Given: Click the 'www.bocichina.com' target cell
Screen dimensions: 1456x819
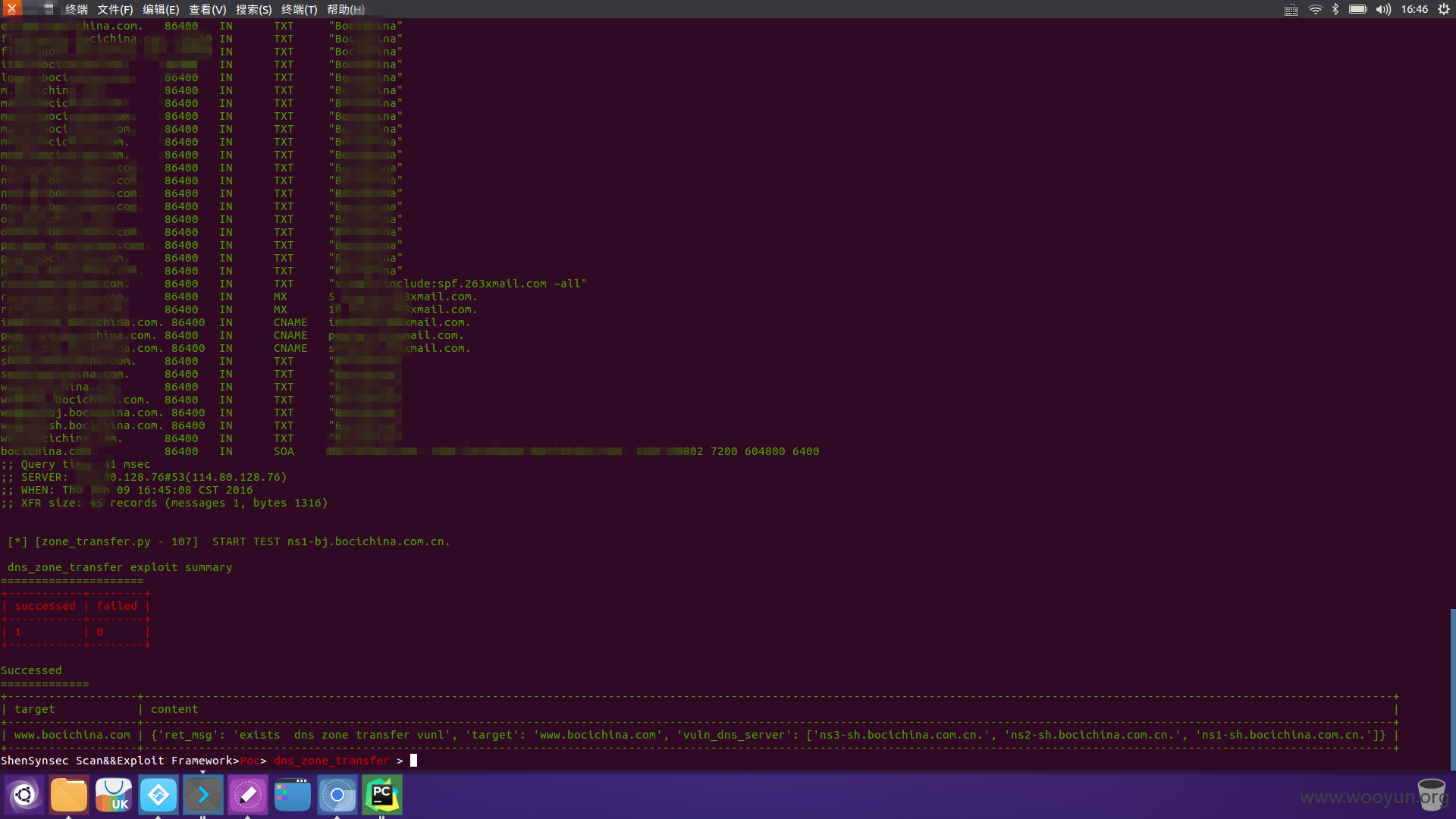Looking at the screenshot, I should 72,734.
